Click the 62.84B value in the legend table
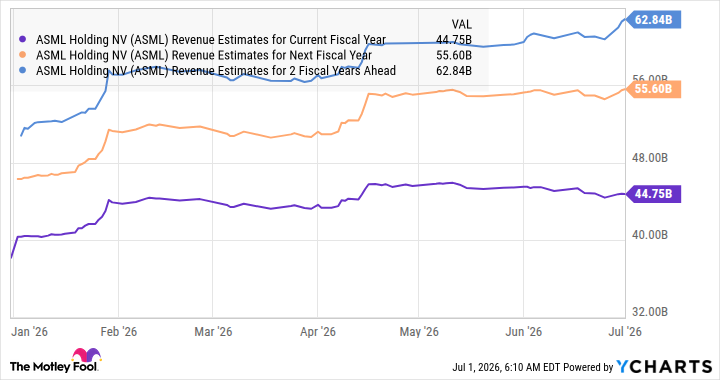 coord(454,71)
